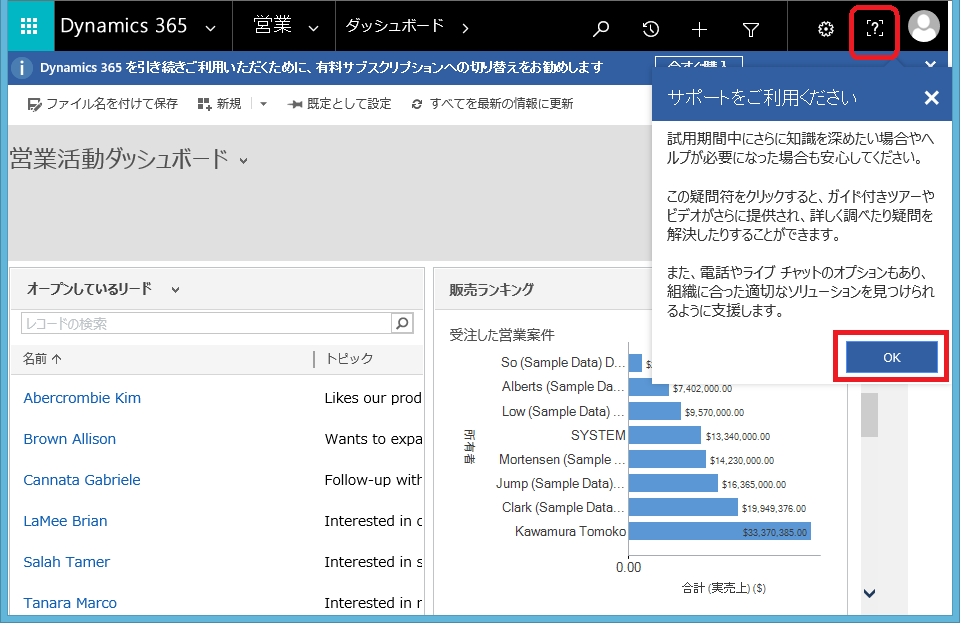The height and width of the screenshot is (623, 960).
Task: Click the 販売ランキング chart title
Action: (492, 289)
